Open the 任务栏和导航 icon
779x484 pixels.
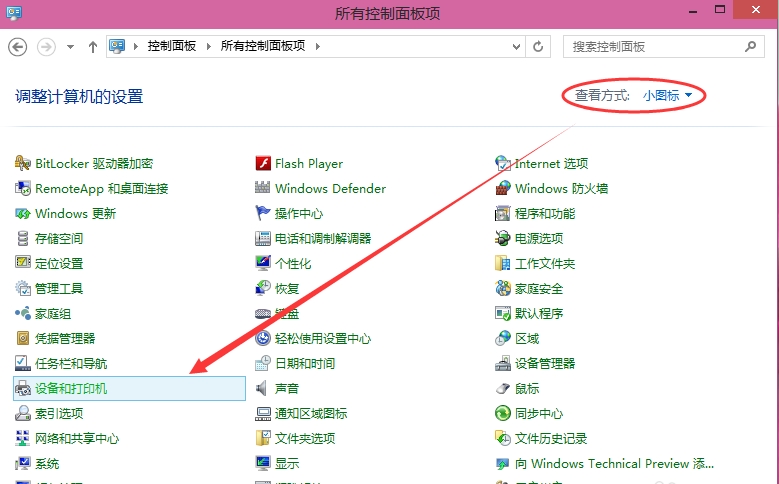click(x=23, y=363)
